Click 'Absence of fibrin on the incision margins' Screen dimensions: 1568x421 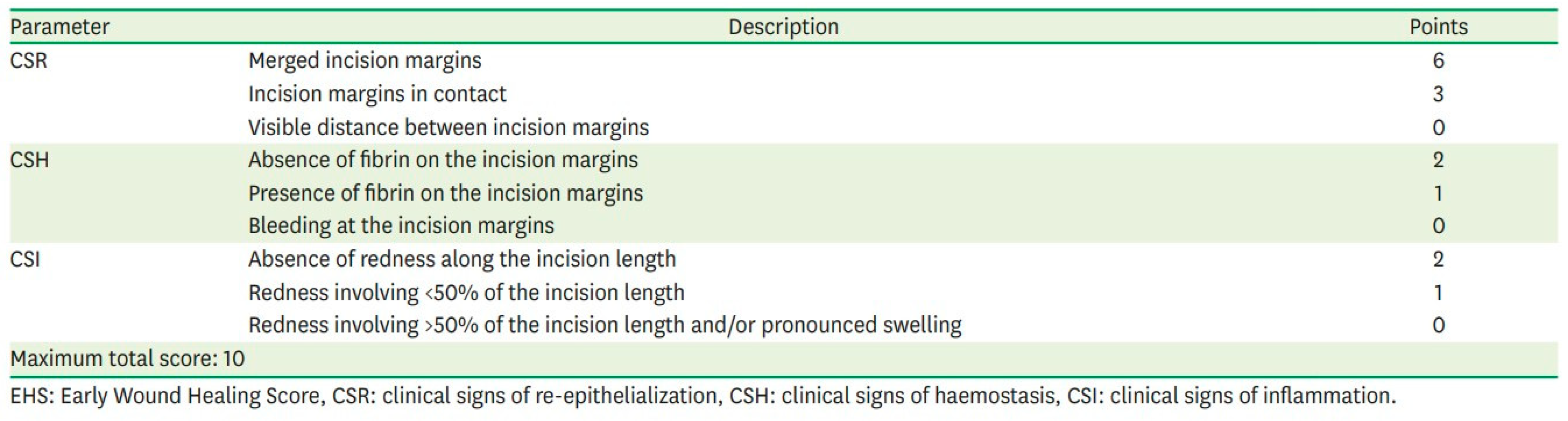click(443, 160)
